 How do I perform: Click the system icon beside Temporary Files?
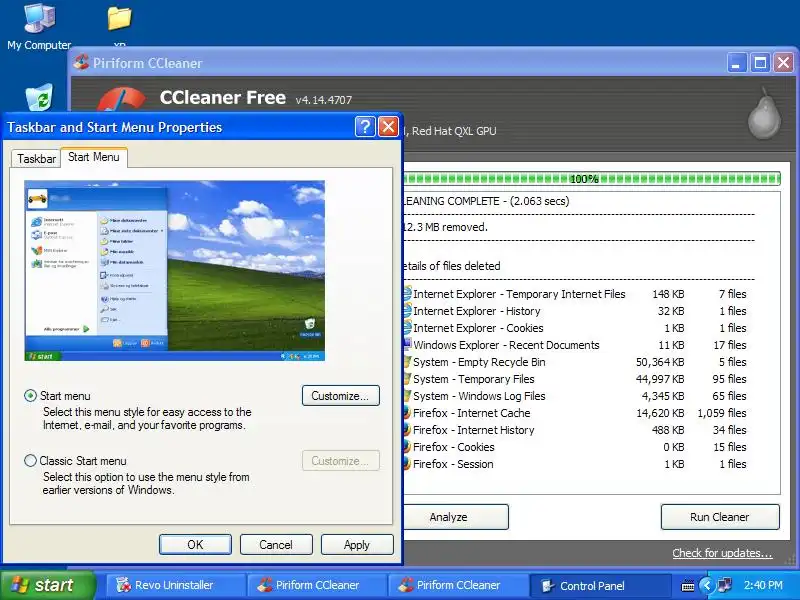(407, 379)
